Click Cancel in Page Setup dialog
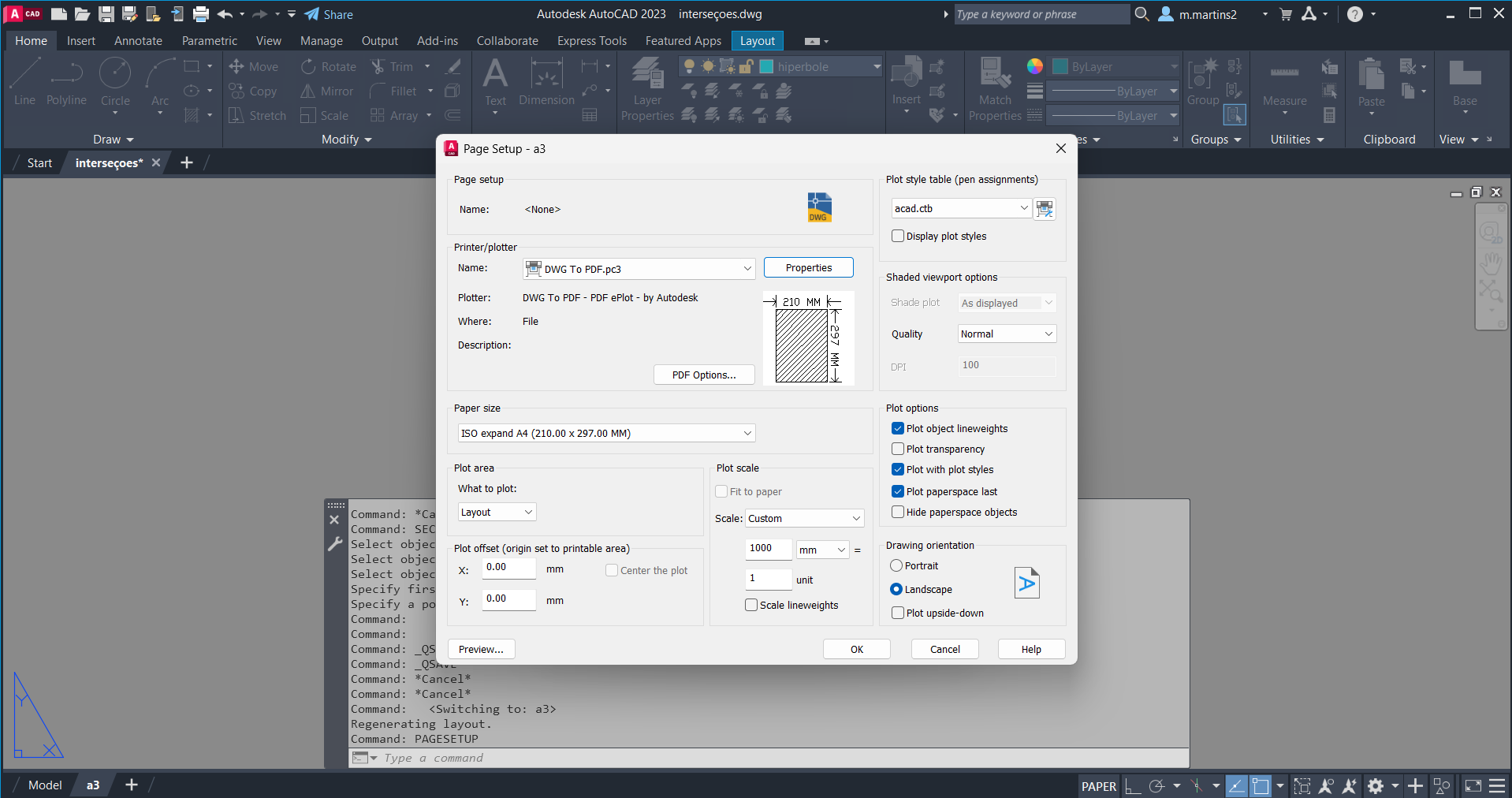Image resolution: width=1512 pixels, height=798 pixels. (x=945, y=649)
